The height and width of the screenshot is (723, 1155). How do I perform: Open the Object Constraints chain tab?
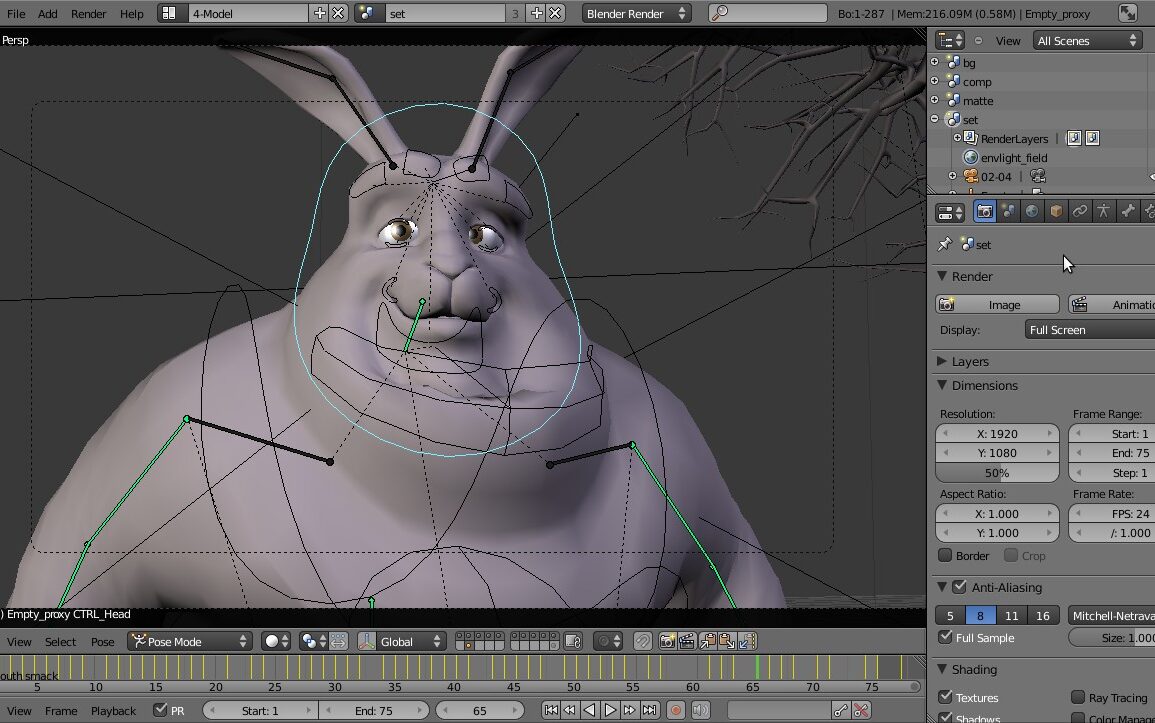(1079, 212)
